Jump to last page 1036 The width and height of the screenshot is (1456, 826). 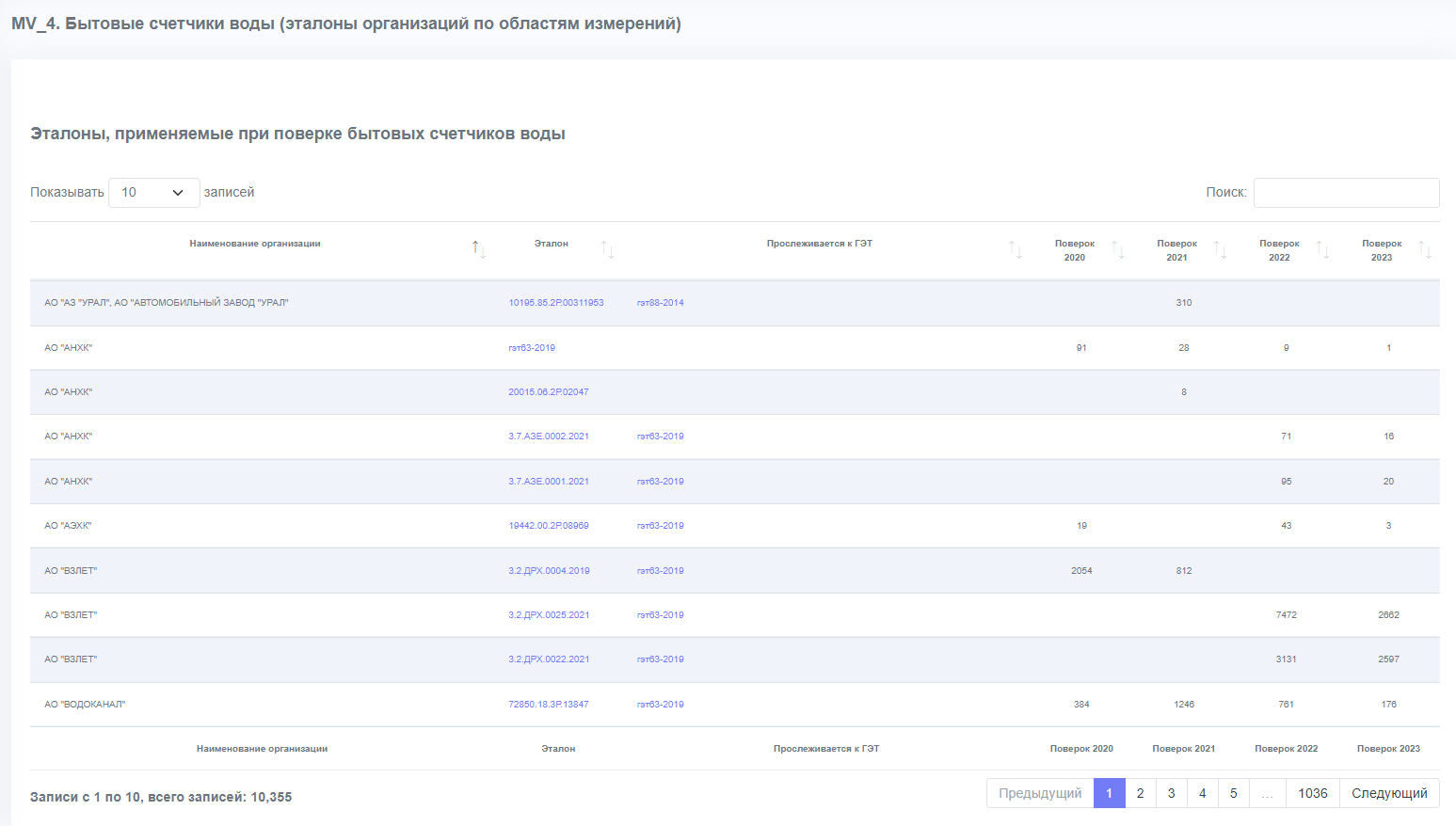pyautogui.click(x=1312, y=793)
